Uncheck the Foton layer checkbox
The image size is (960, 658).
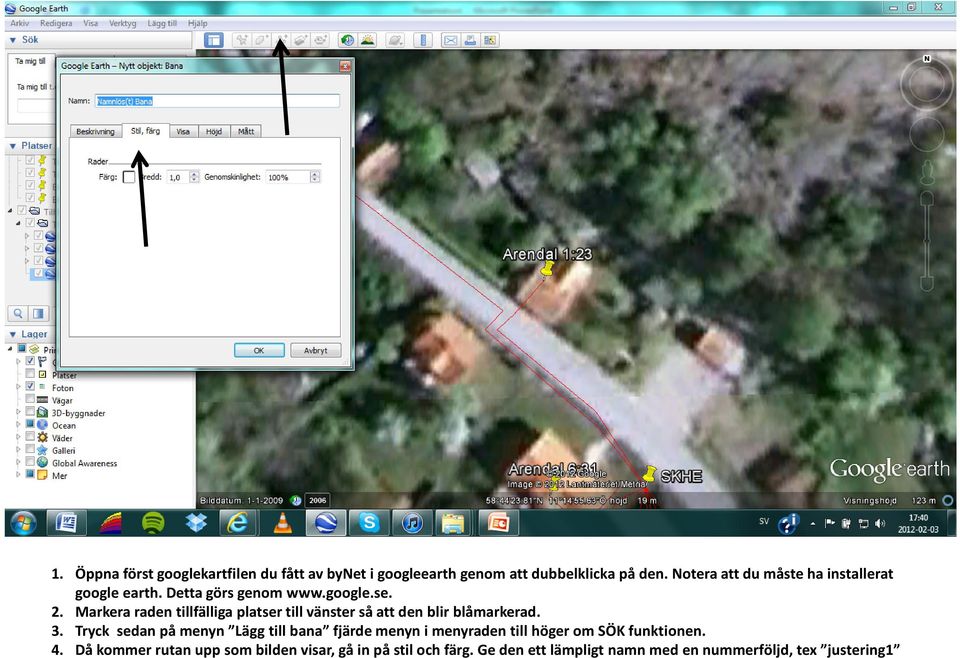point(29,386)
